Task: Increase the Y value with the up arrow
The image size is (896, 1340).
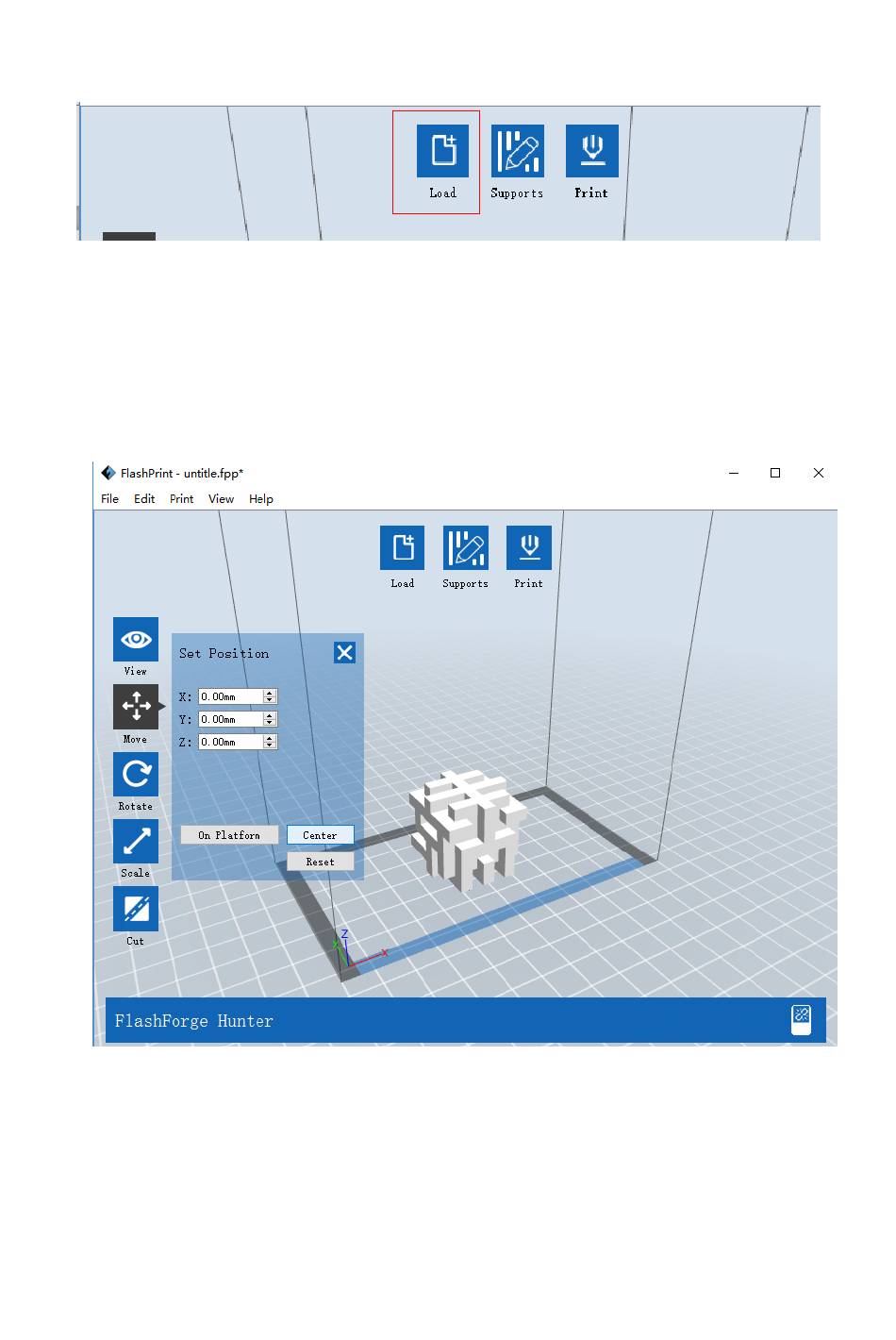Action: 270,715
